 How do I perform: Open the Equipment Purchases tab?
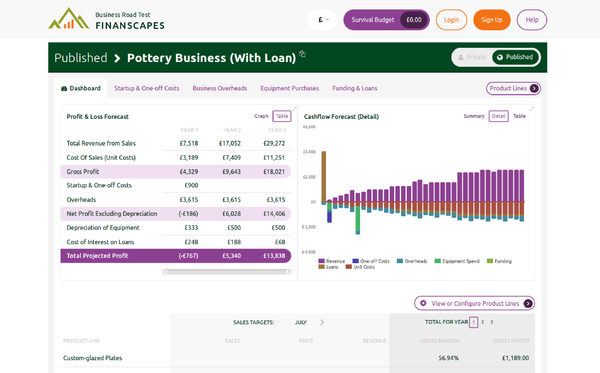290,88
